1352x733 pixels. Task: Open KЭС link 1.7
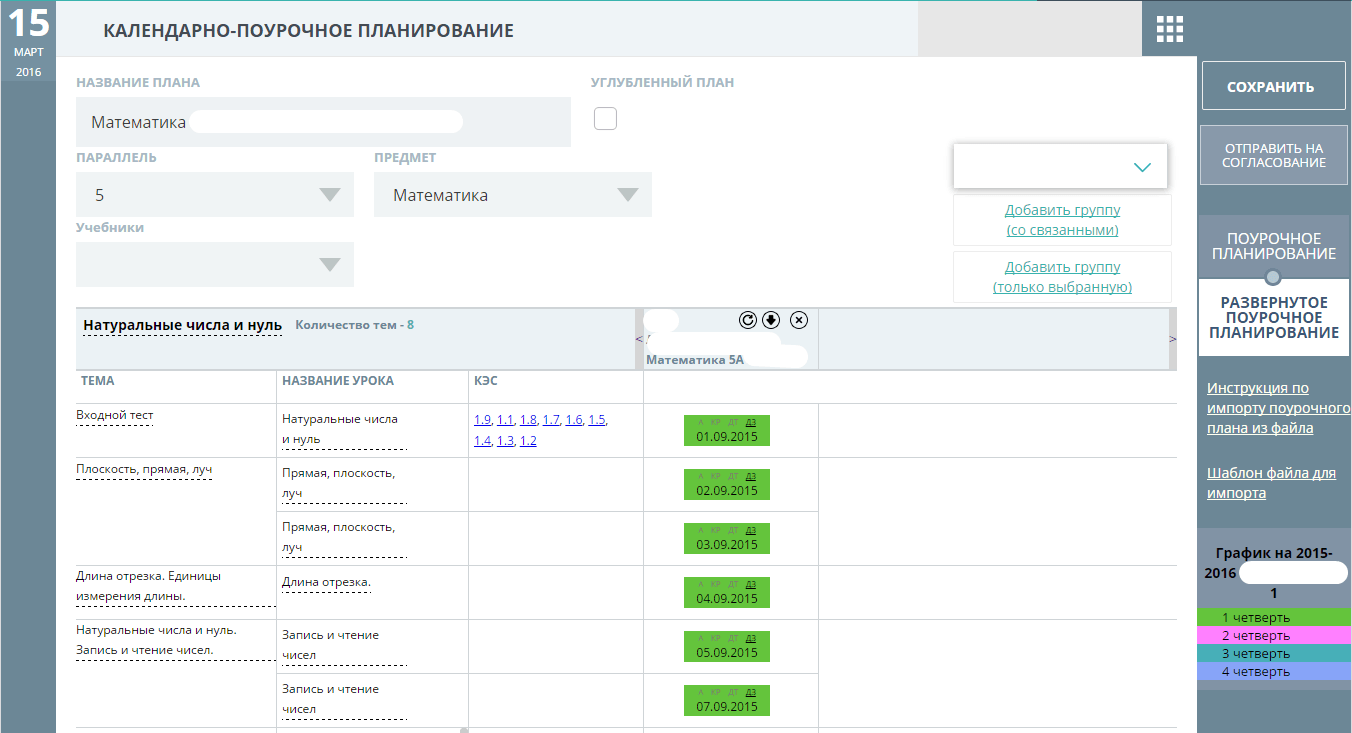tap(552, 420)
